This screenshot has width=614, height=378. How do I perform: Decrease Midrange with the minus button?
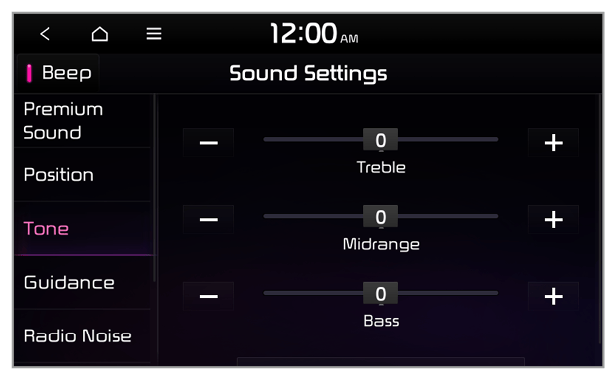coord(208,219)
